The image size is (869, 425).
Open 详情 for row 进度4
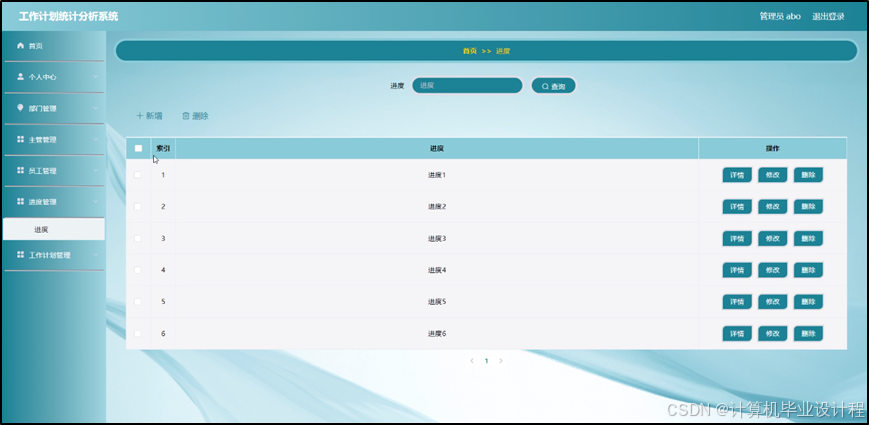737,270
